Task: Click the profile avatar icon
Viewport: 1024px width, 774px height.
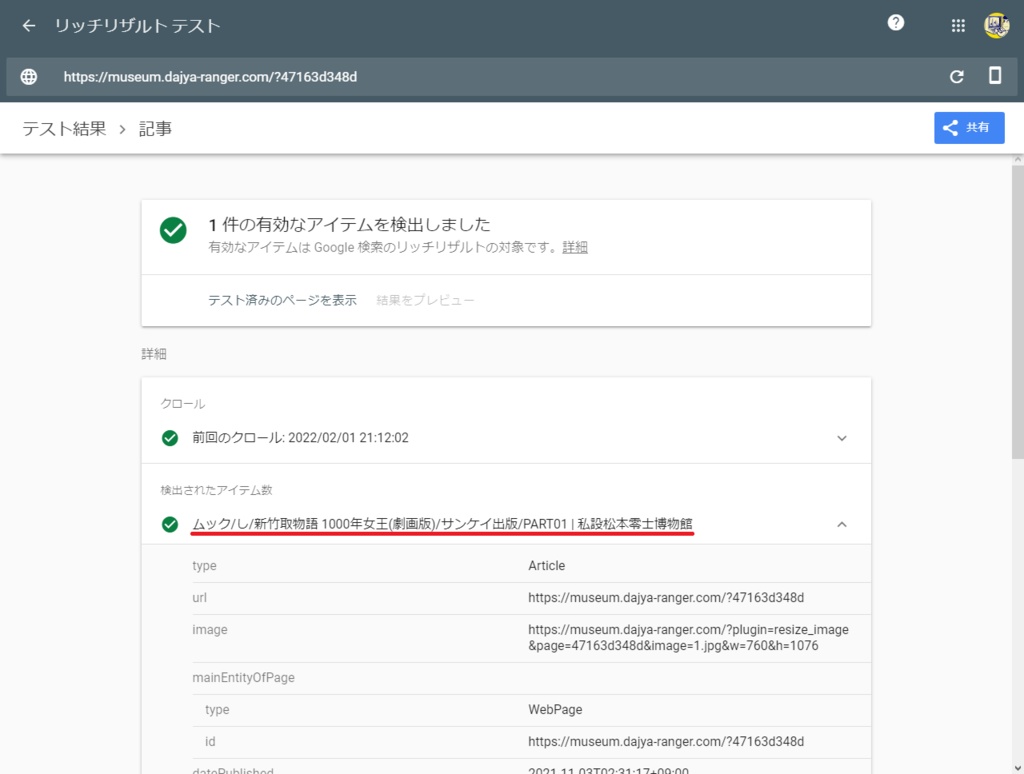Action: coord(997,25)
